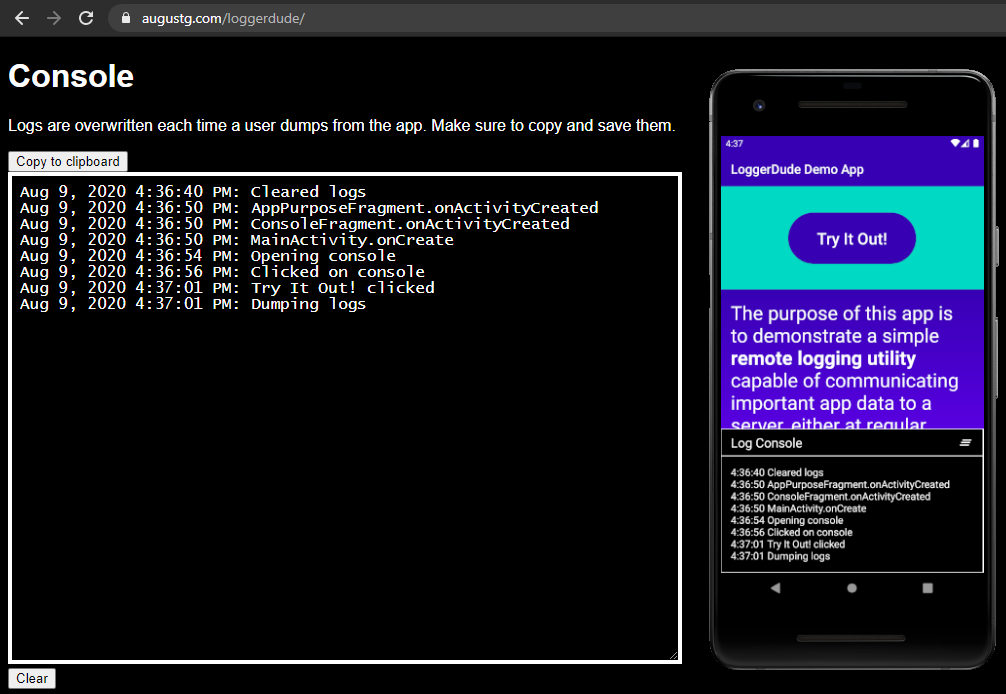Tap the Try It Out! button in the phone
Image resolution: width=1006 pixels, height=694 pixels.
coord(851,239)
